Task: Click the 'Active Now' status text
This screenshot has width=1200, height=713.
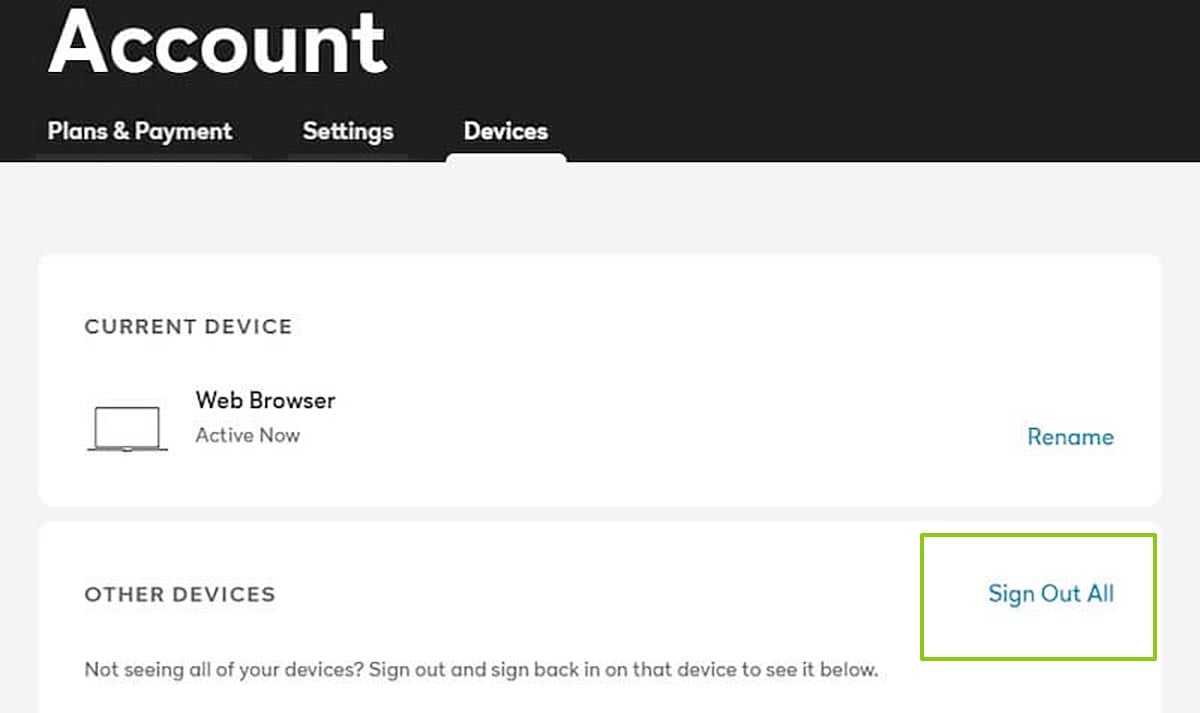Action: (248, 435)
